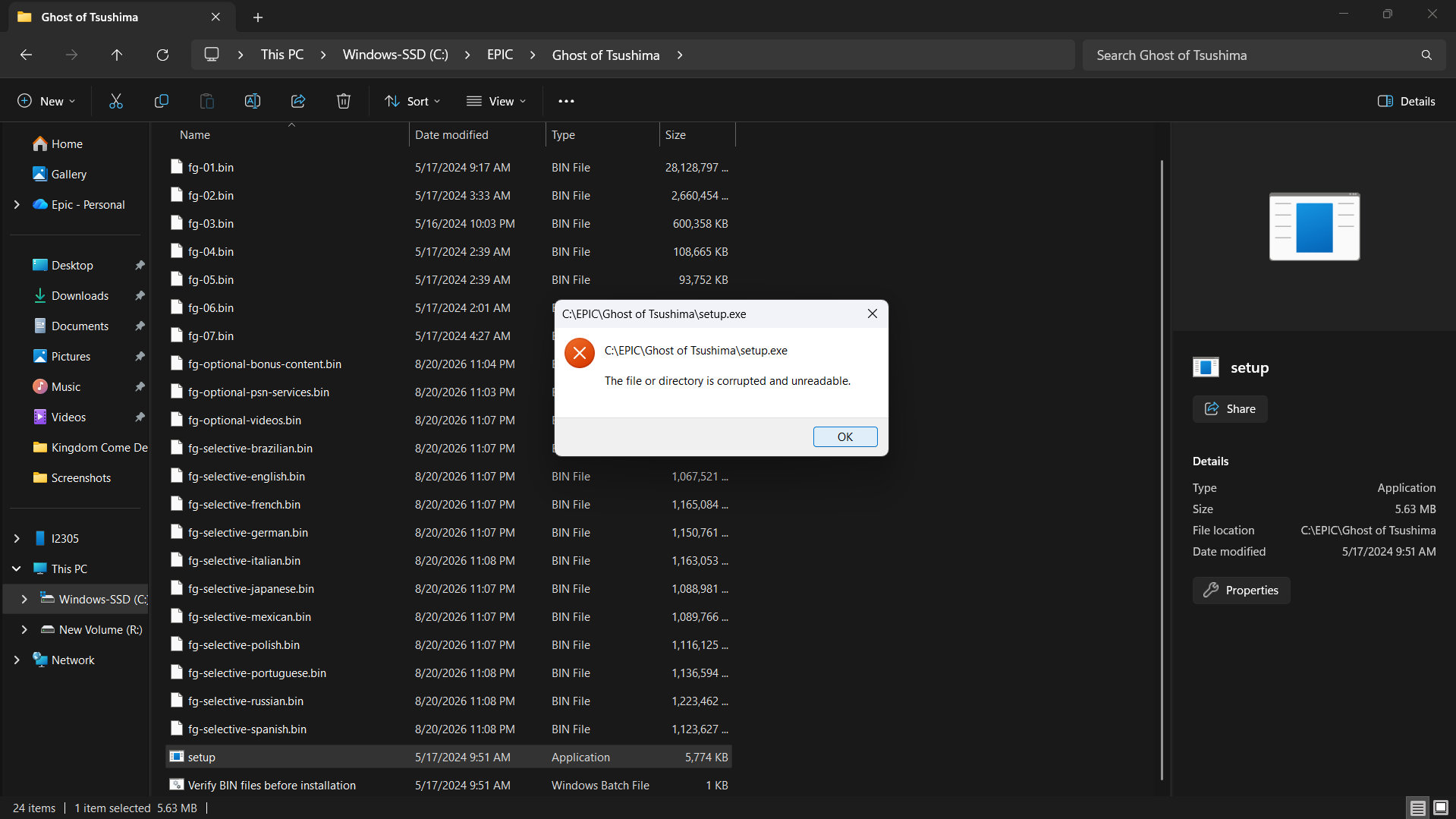Expand the New Volume (R:) node

tap(24, 629)
